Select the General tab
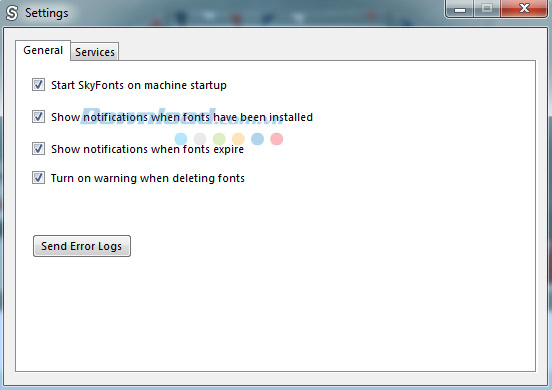552x390 pixels. click(43, 50)
